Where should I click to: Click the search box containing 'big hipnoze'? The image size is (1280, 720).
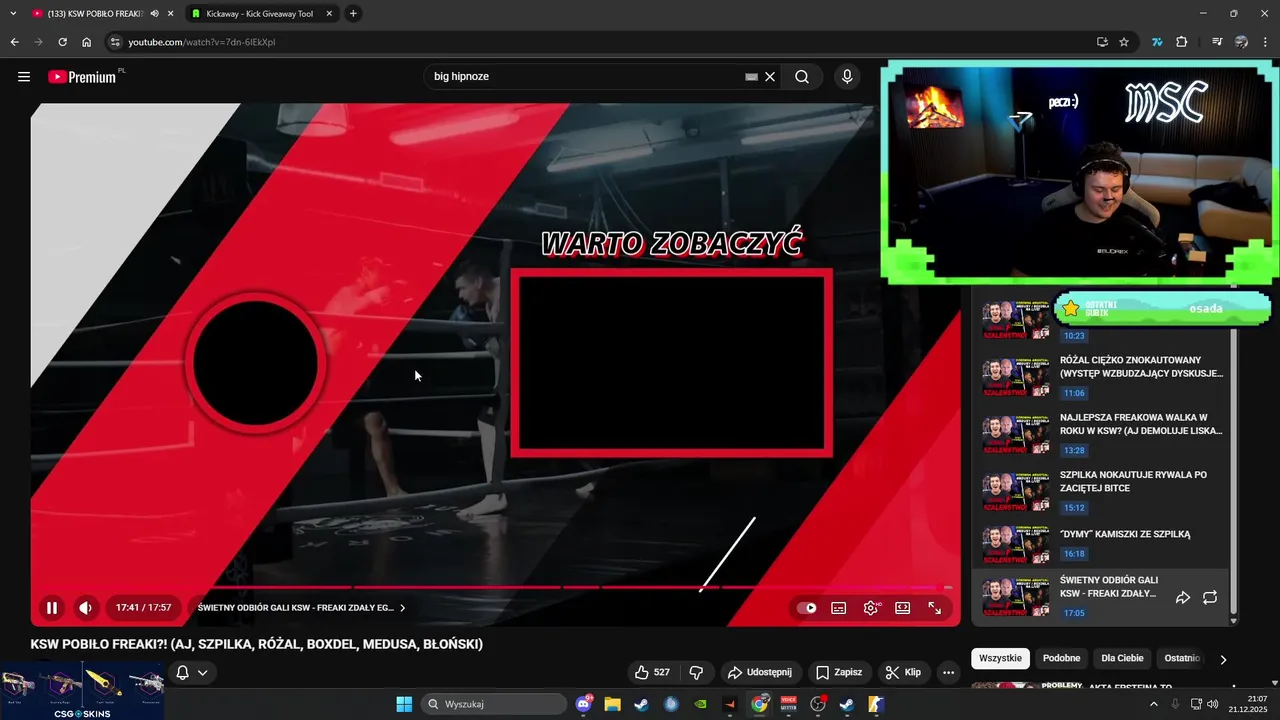(x=585, y=76)
